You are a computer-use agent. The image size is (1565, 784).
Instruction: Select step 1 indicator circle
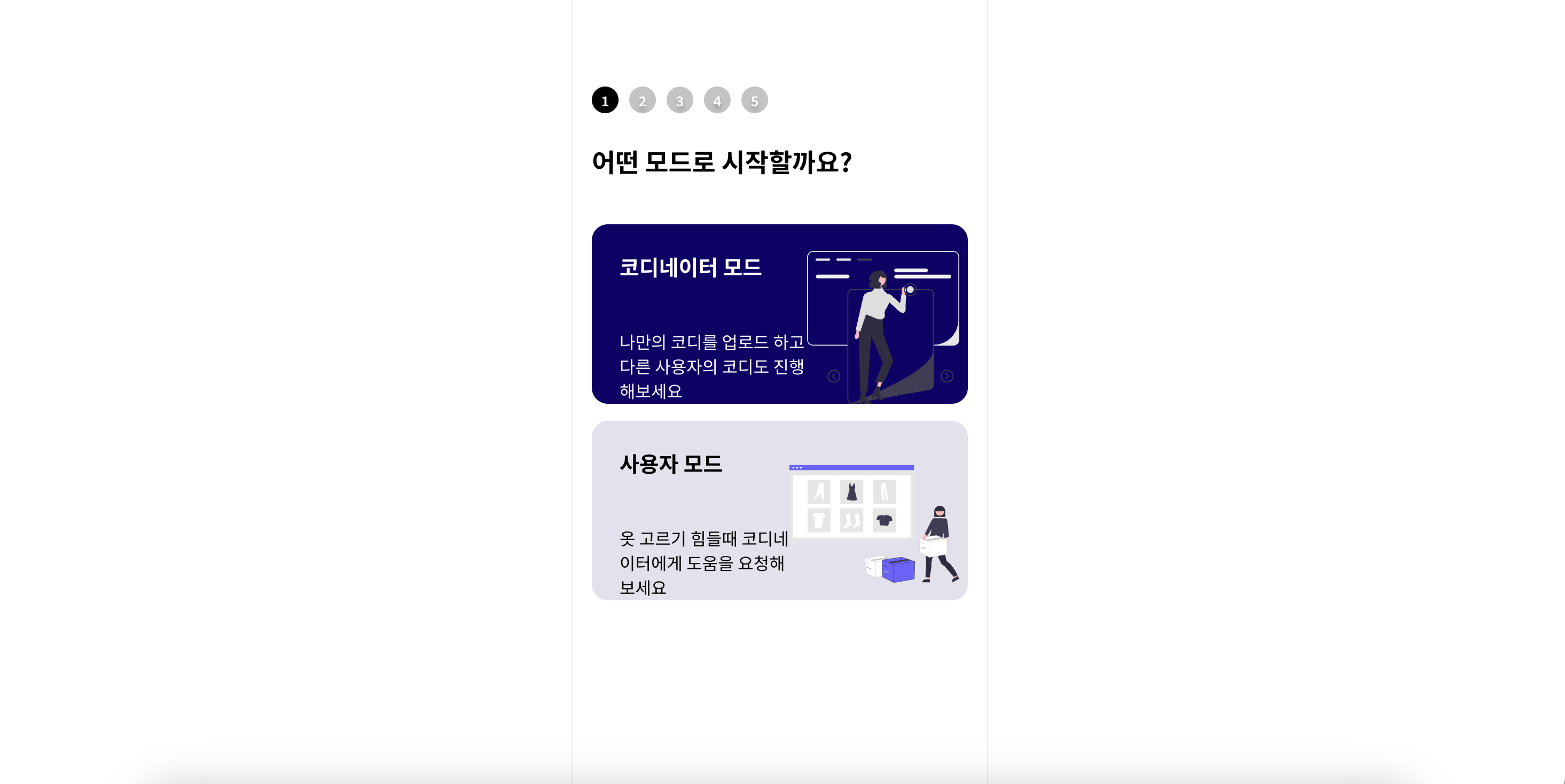(605, 100)
